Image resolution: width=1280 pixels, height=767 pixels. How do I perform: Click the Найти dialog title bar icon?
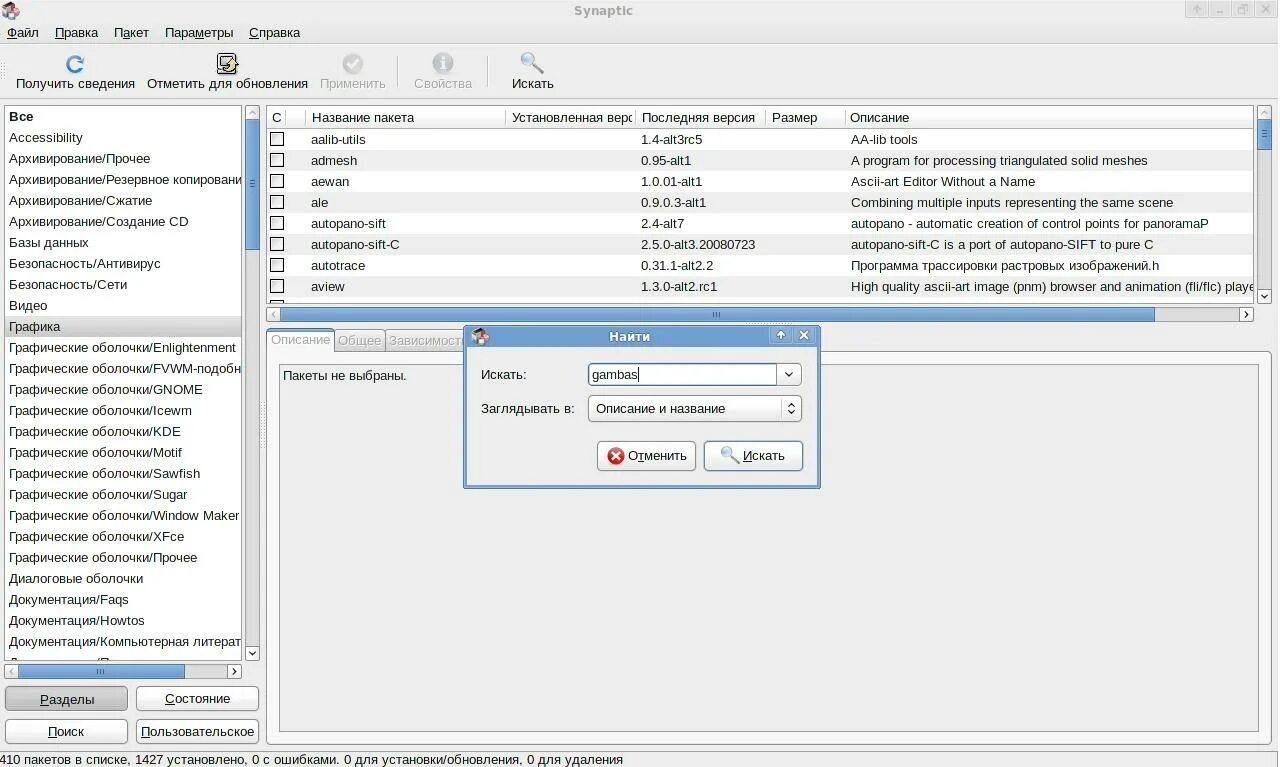(480, 336)
